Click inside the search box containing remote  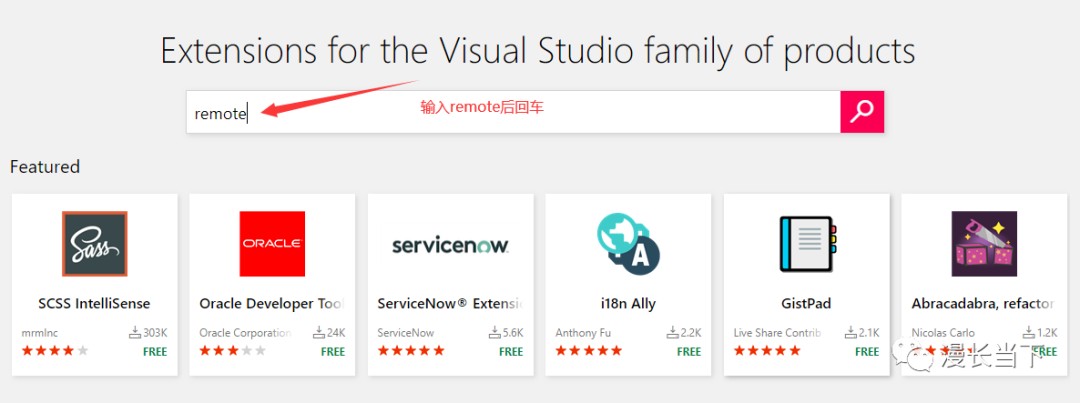[512, 112]
